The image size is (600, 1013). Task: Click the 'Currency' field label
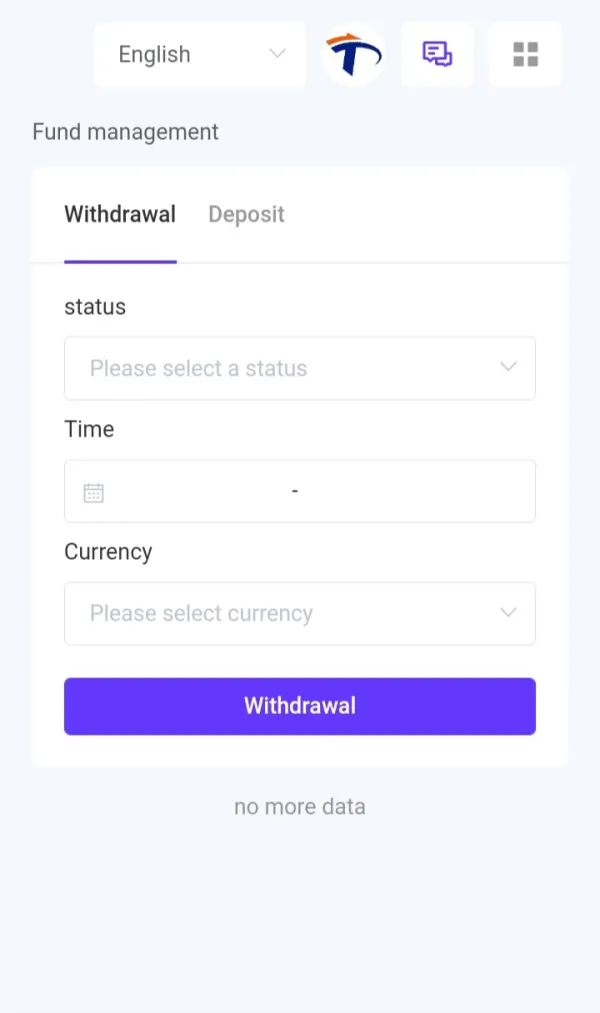point(108,552)
